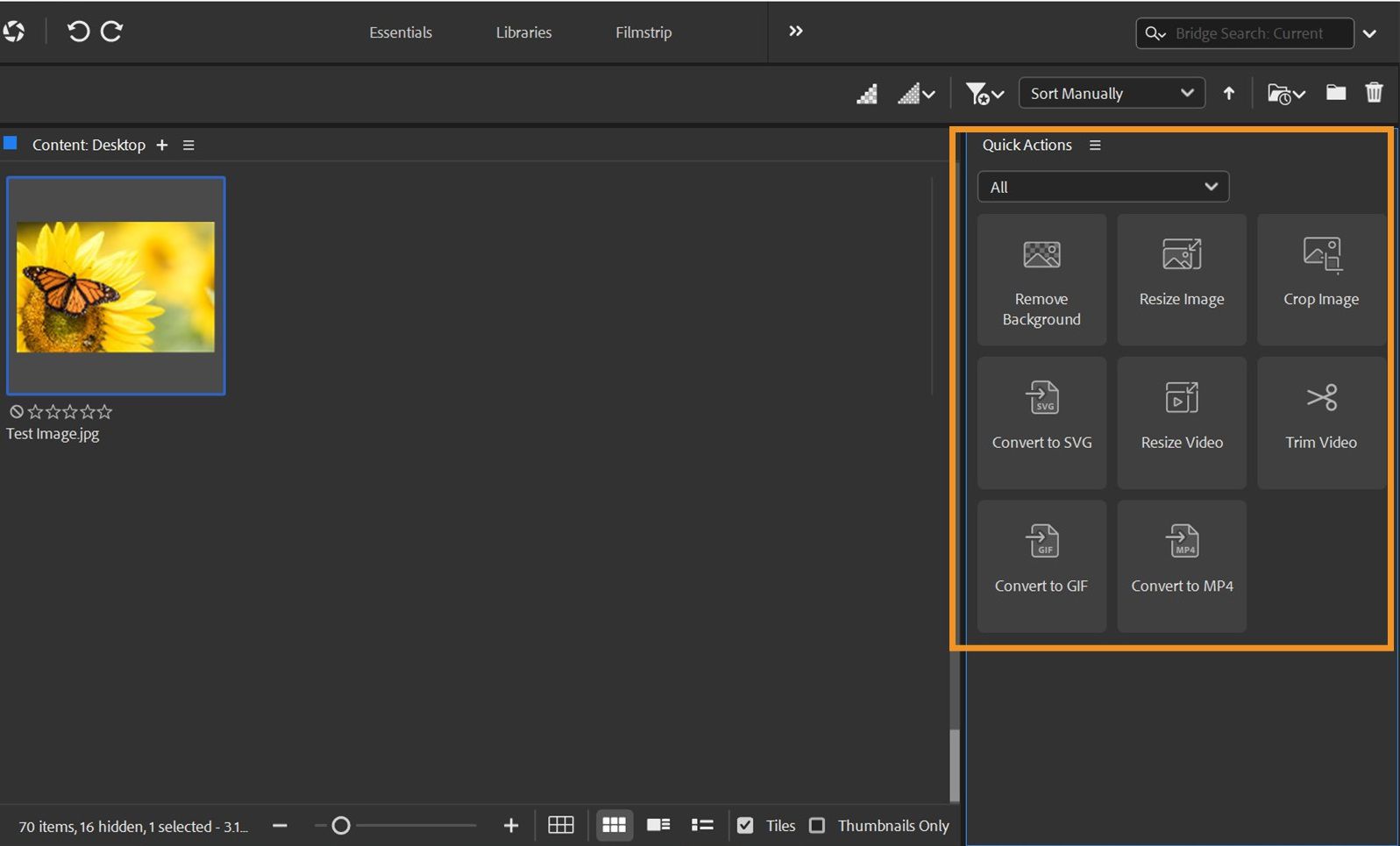
Task: Open the Quick Actions panel menu
Action: tap(1095, 146)
